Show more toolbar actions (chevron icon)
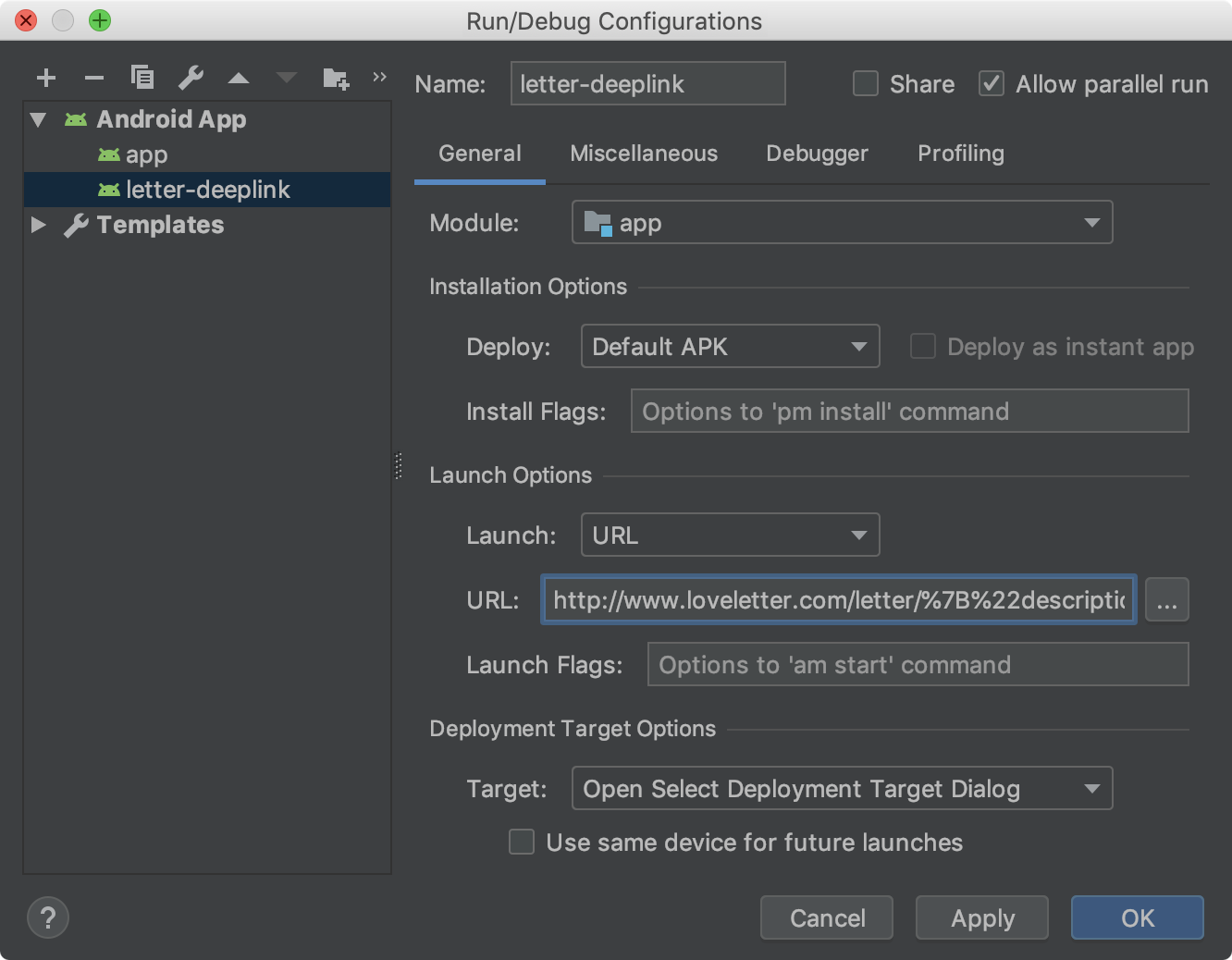 tap(379, 78)
